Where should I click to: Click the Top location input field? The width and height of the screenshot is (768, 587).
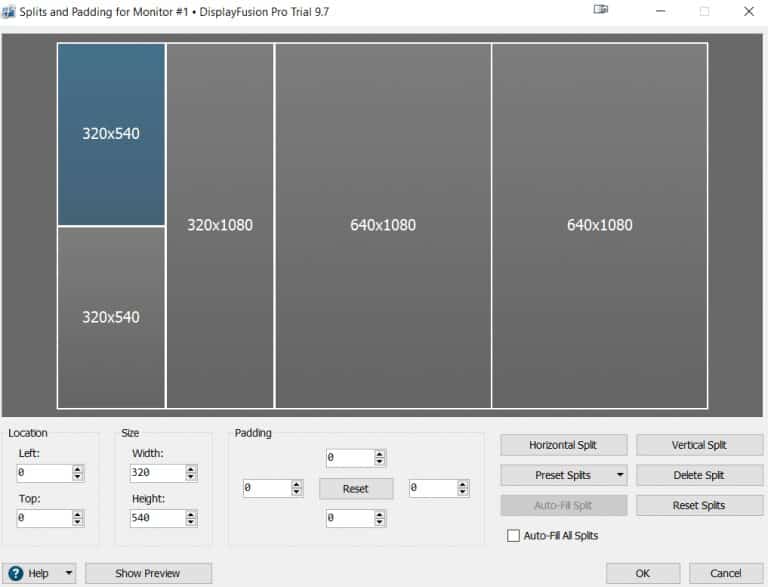click(x=44, y=518)
